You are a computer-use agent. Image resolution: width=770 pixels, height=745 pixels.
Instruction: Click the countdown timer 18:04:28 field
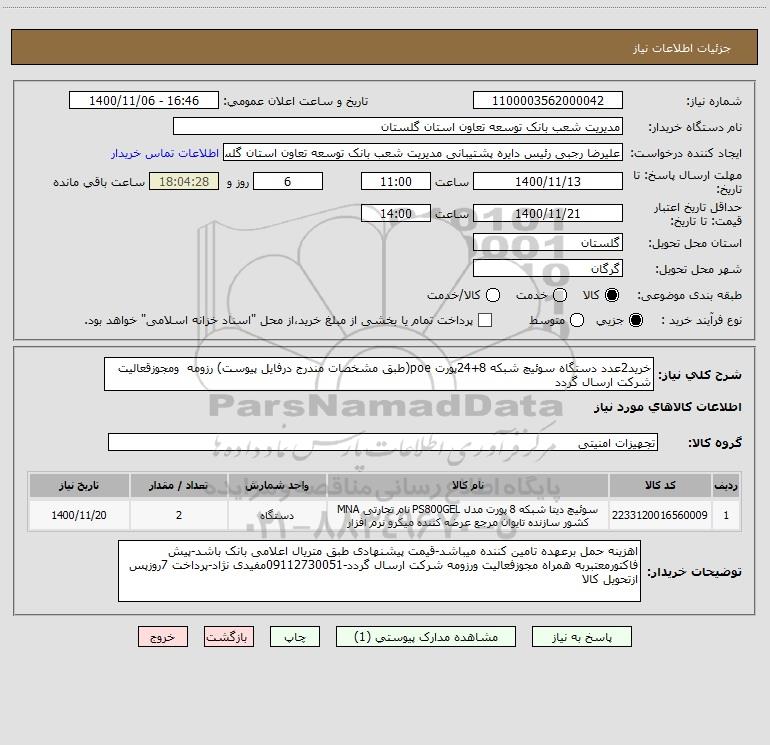click(184, 181)
